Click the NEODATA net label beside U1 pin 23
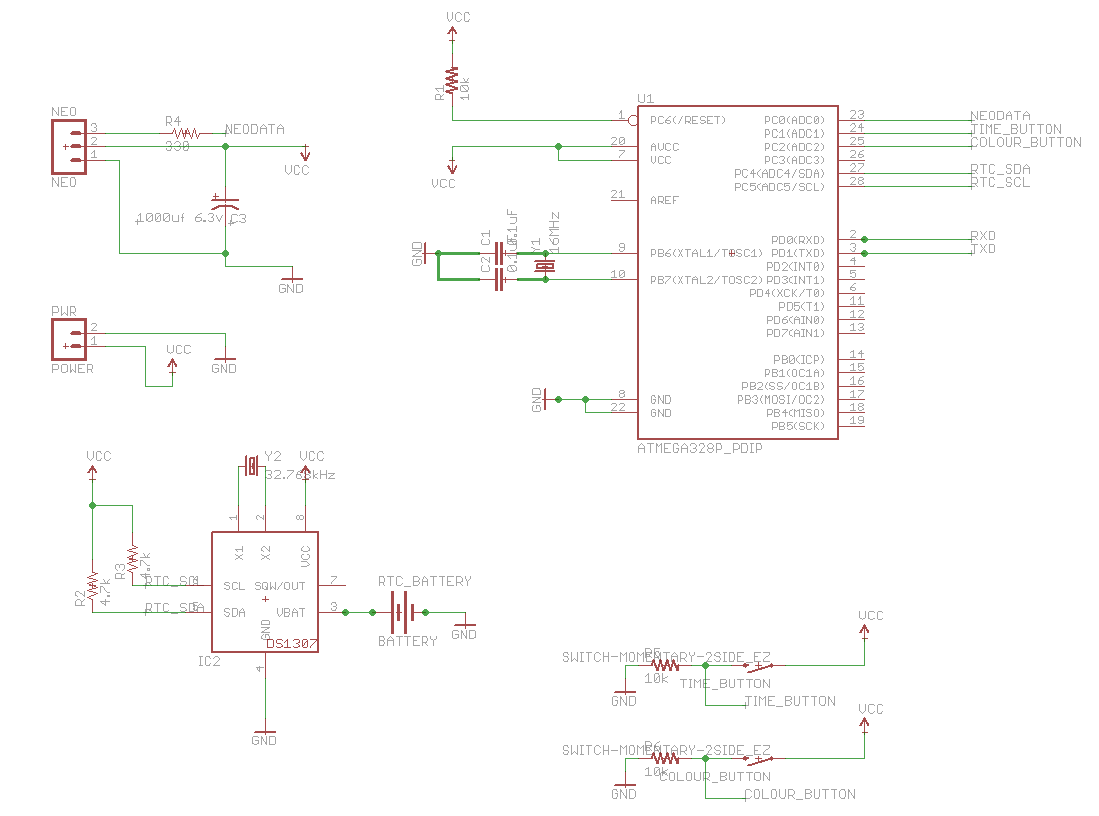1099x816 pixels. click(x=1000, y=116)
